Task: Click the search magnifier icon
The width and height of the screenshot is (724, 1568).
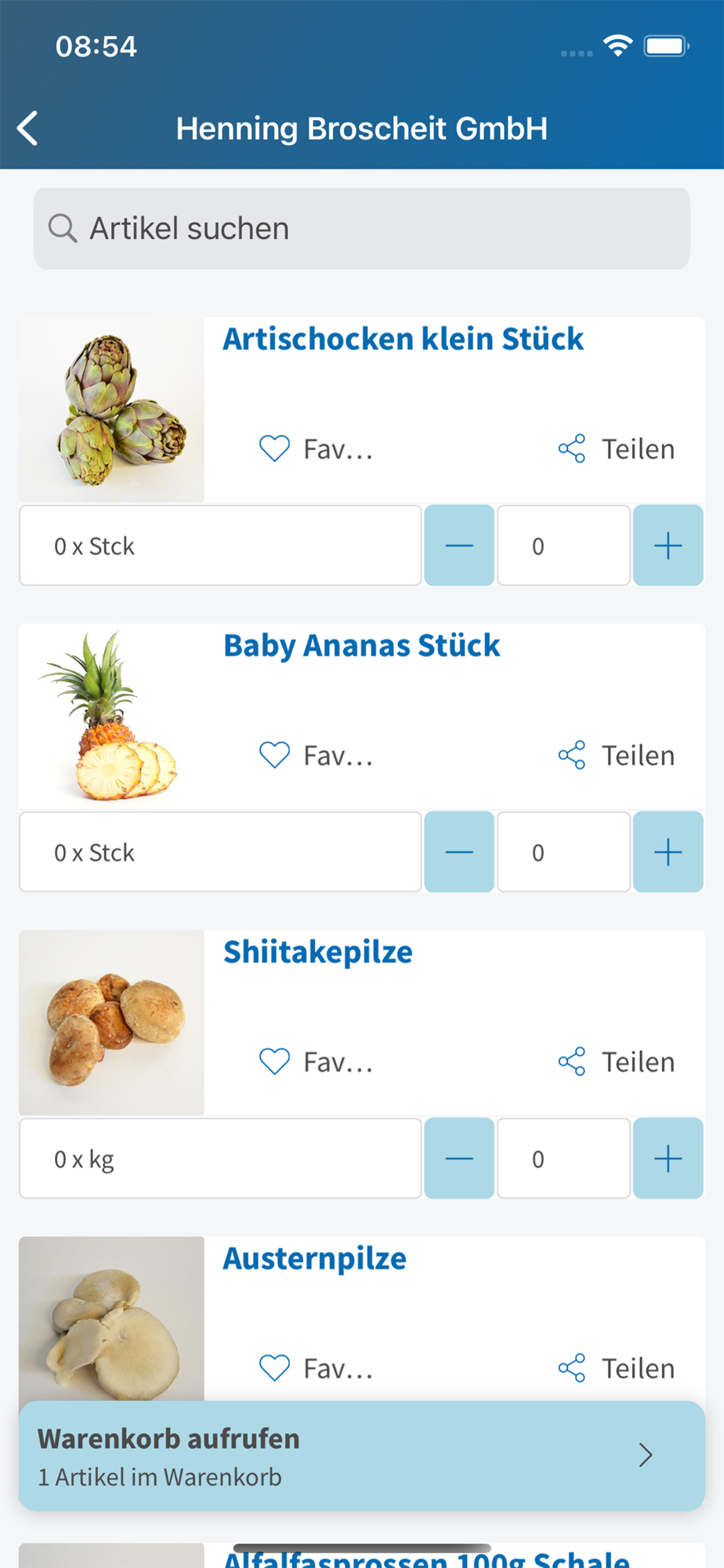Action: click(62, 229)
